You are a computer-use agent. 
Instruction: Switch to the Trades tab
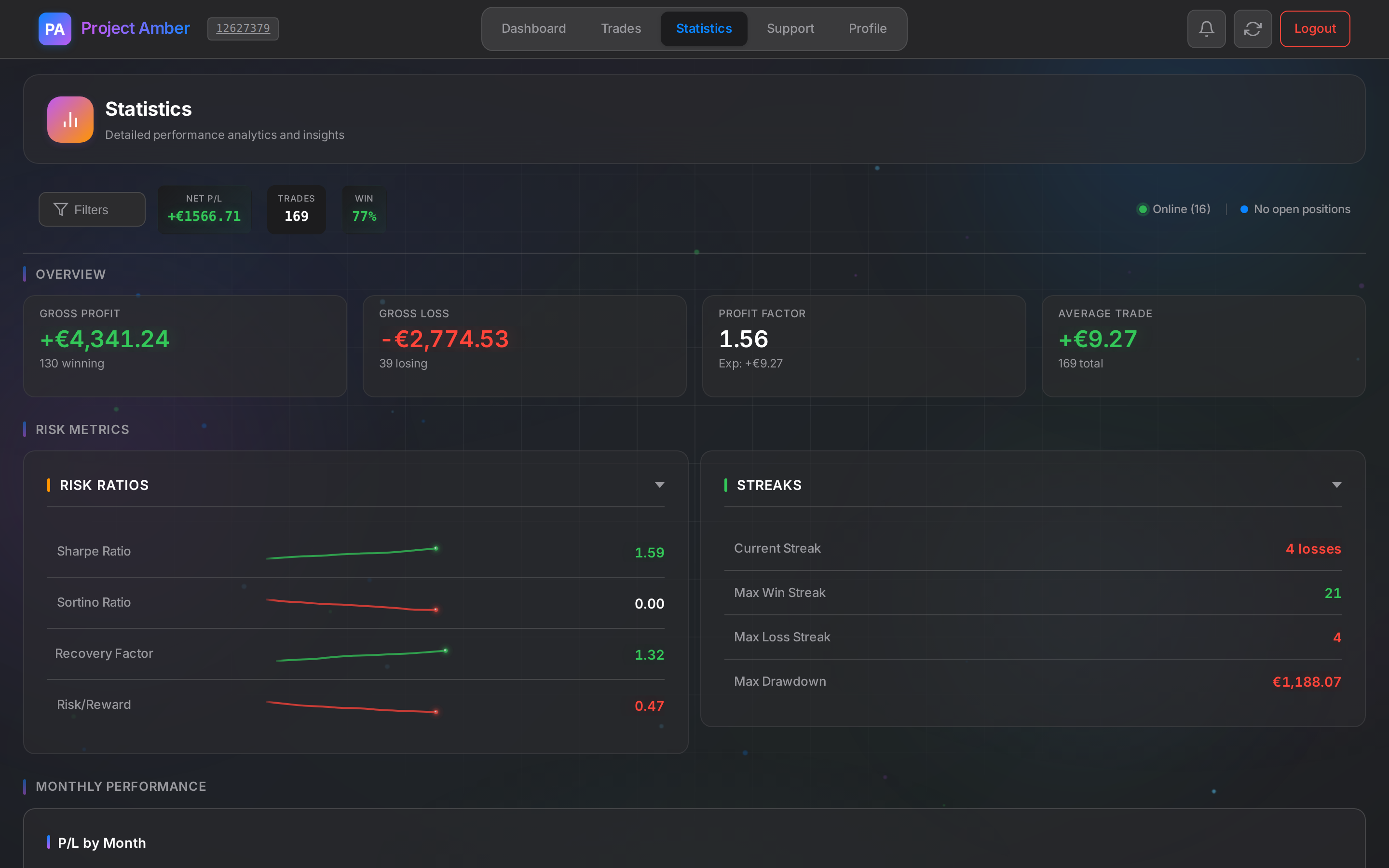click(x=620, y=28)
